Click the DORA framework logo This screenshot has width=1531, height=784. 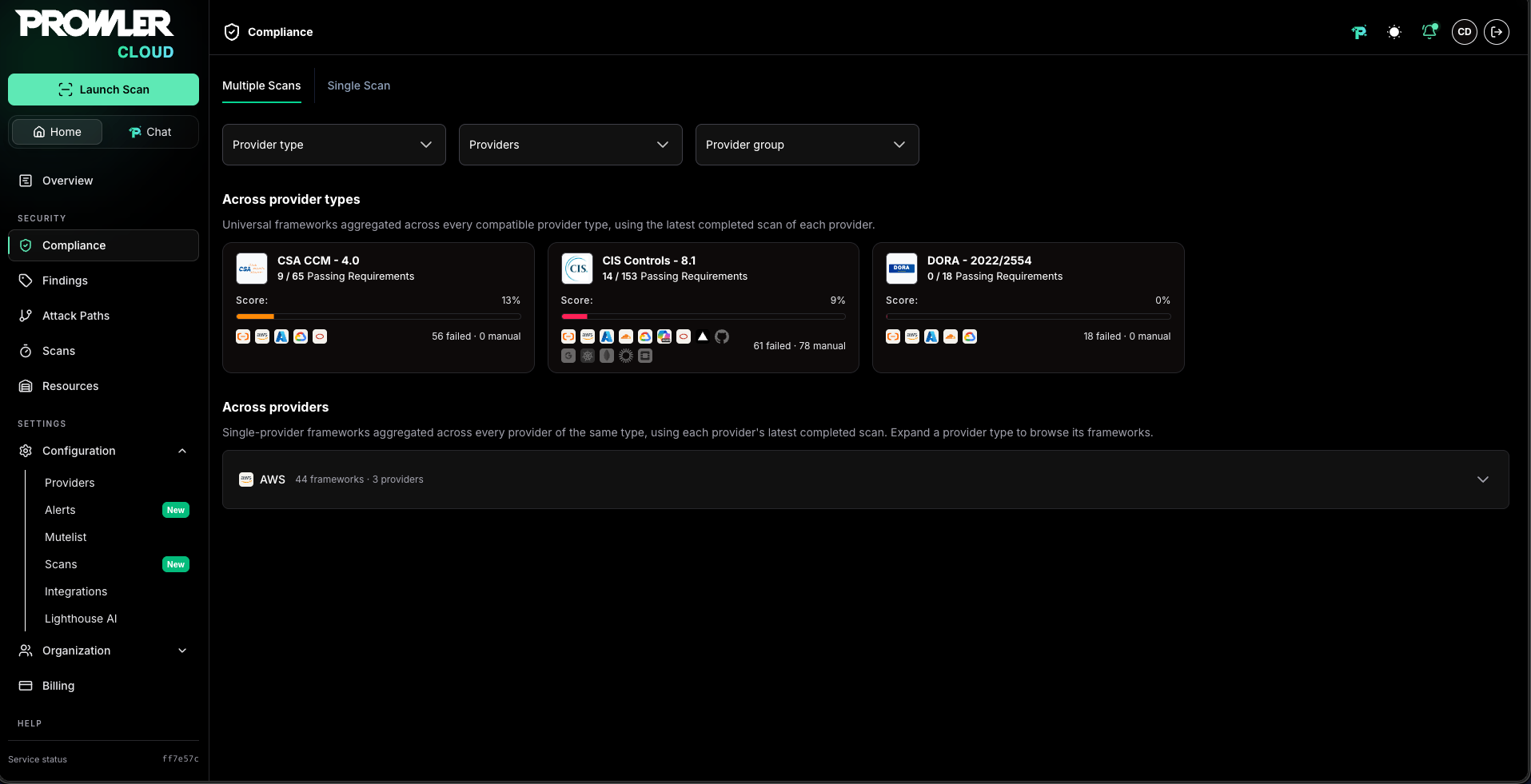coord(902,269)
